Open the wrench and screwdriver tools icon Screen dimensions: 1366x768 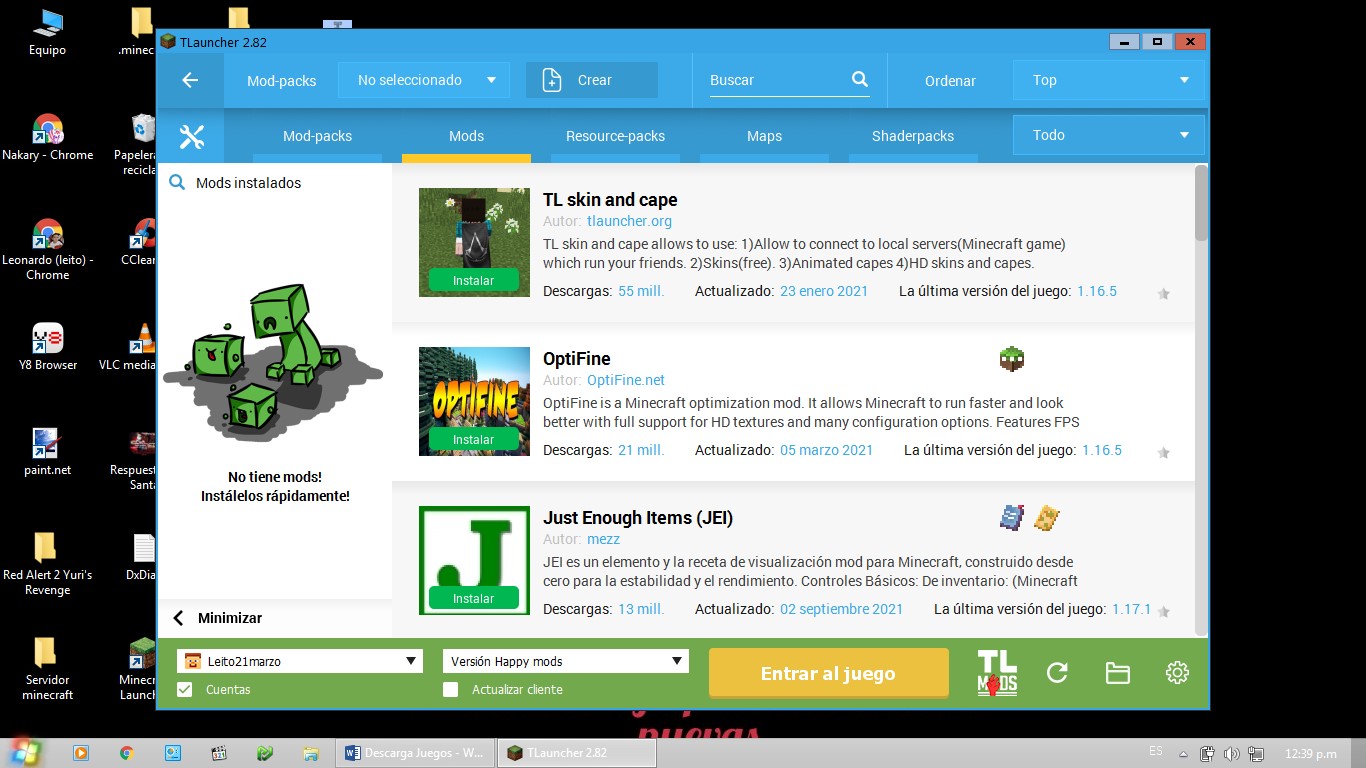[x=191, y=136]
